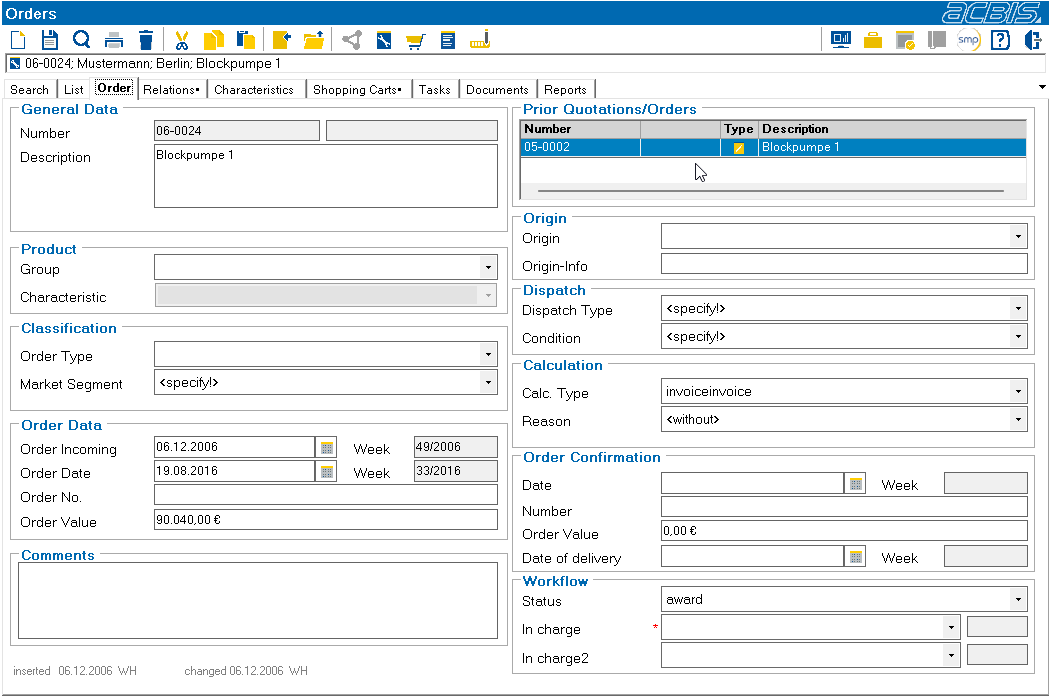Delete the record with the trash can icon

click(146, 40)
